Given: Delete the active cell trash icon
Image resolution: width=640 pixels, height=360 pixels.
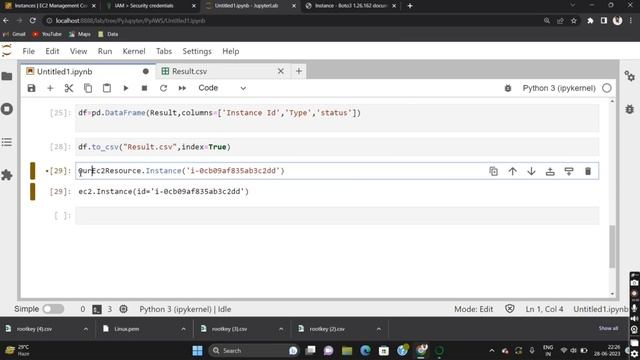Looking at the screenshot, I should (x=588, y=171).
